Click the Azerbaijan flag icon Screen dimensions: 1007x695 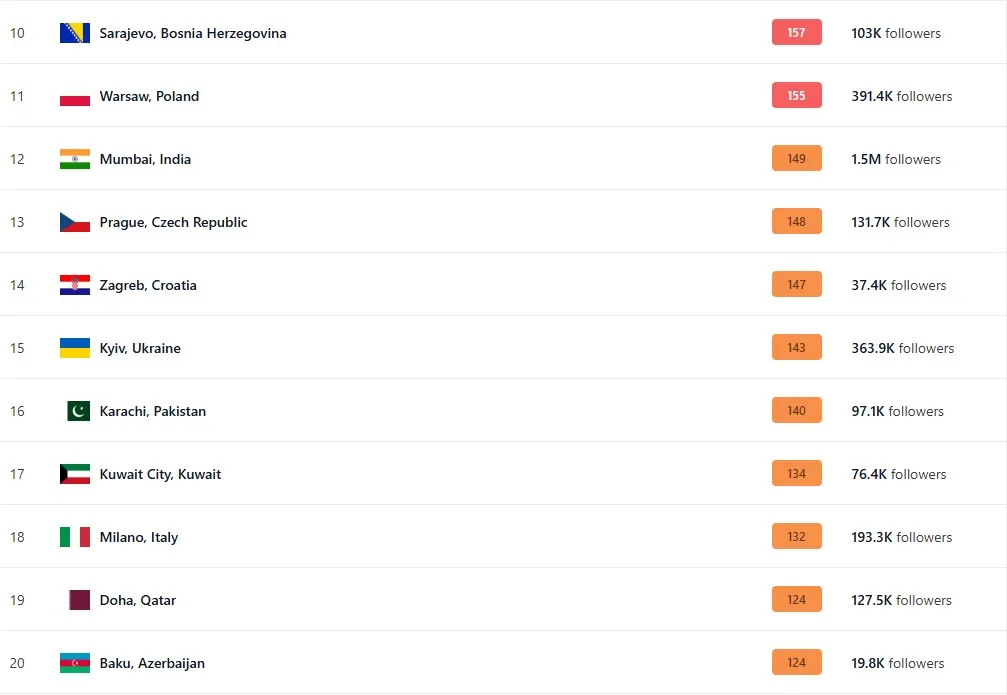[x=75, y=663]
